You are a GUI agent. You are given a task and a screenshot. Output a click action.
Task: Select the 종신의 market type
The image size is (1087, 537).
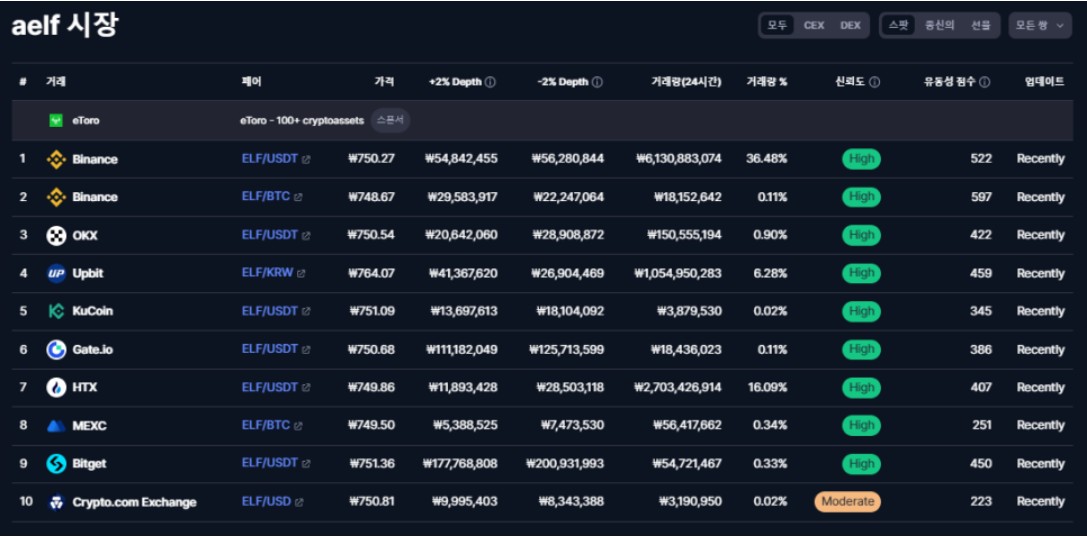[x=940, y=26]
